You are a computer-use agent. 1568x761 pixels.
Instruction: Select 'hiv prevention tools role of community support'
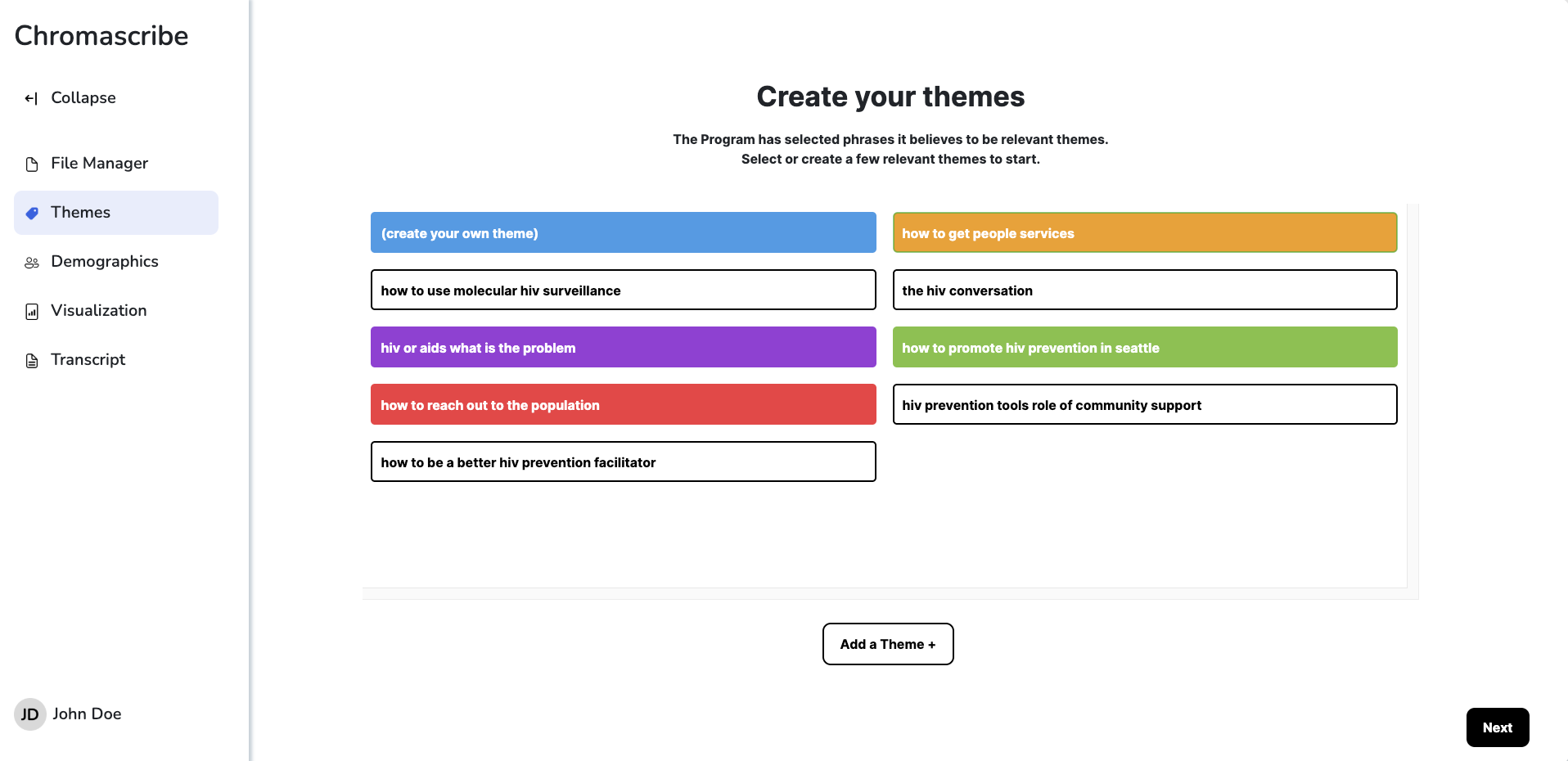[1144, 405]
